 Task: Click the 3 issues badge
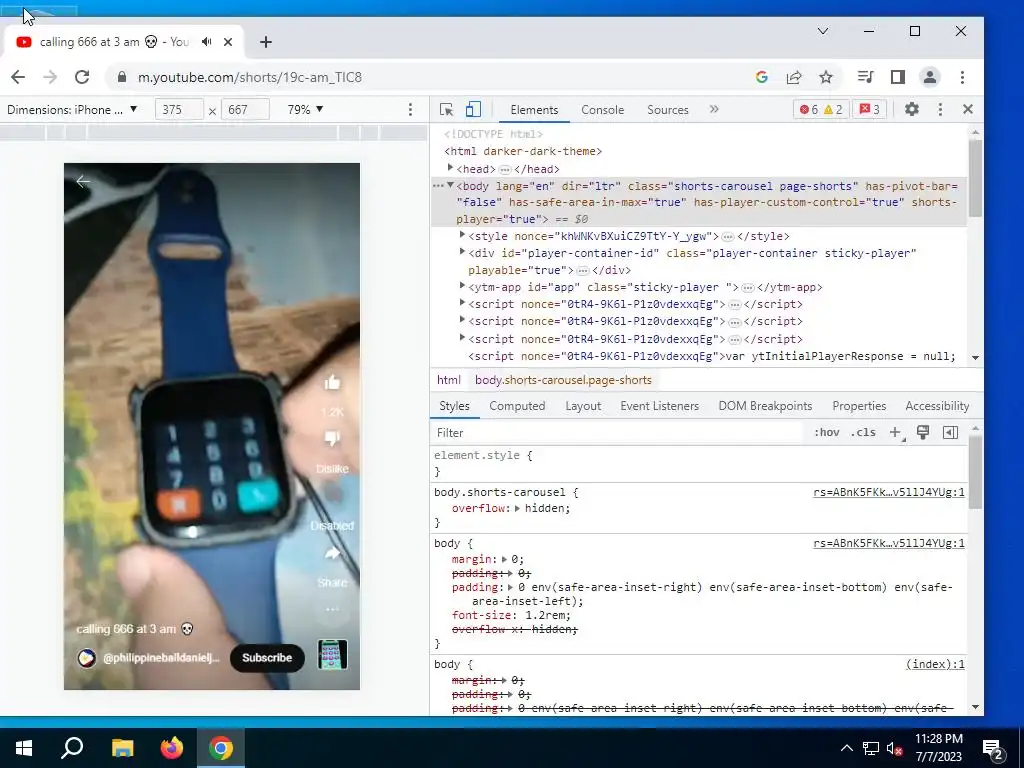pos(870,110)
